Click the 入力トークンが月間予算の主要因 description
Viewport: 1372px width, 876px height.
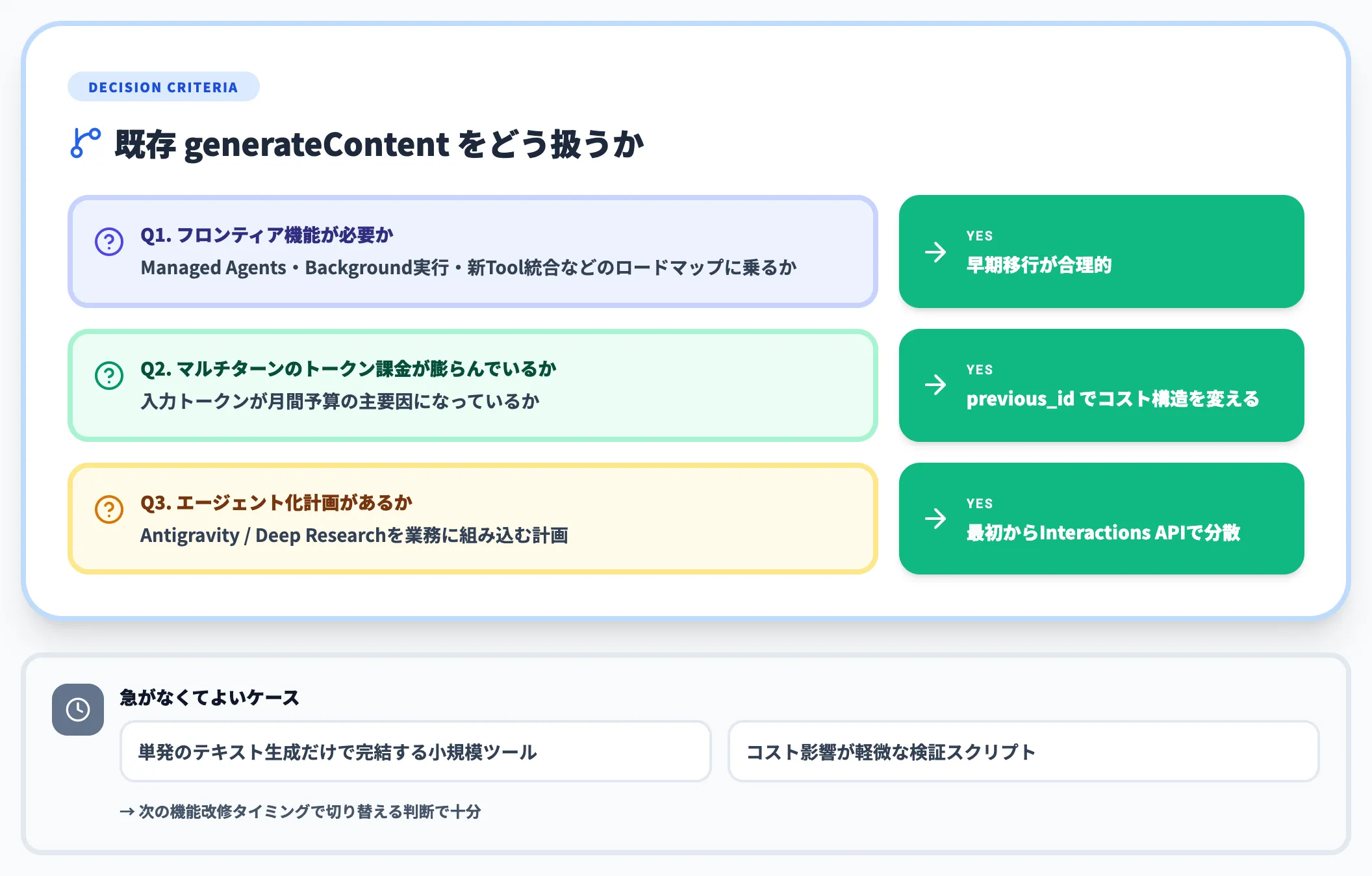tap(340, 402)
